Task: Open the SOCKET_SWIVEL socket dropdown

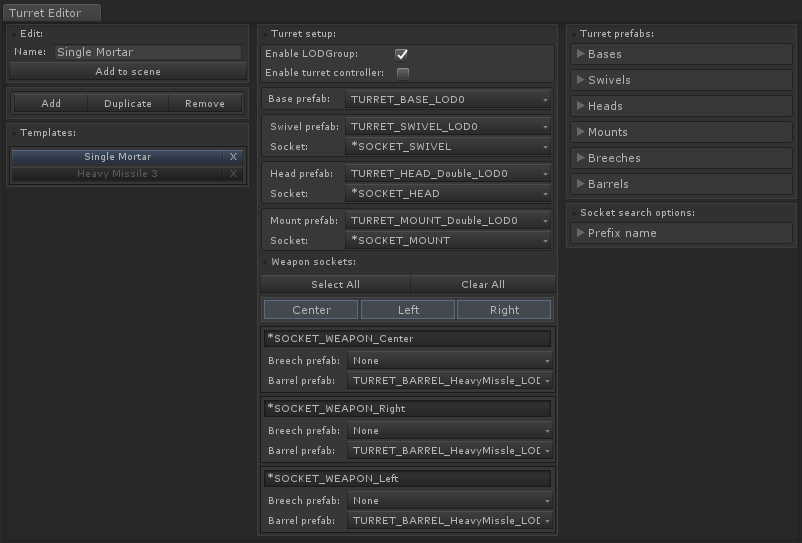Action: click(448, 147)
